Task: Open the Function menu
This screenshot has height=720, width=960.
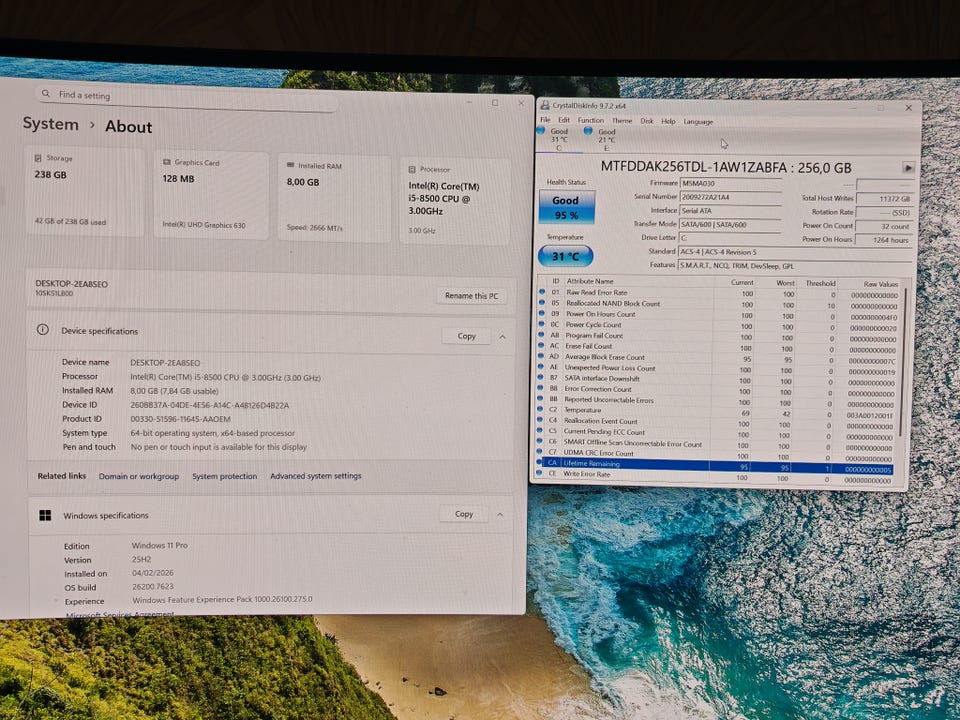Action: [x=590, y=121]
